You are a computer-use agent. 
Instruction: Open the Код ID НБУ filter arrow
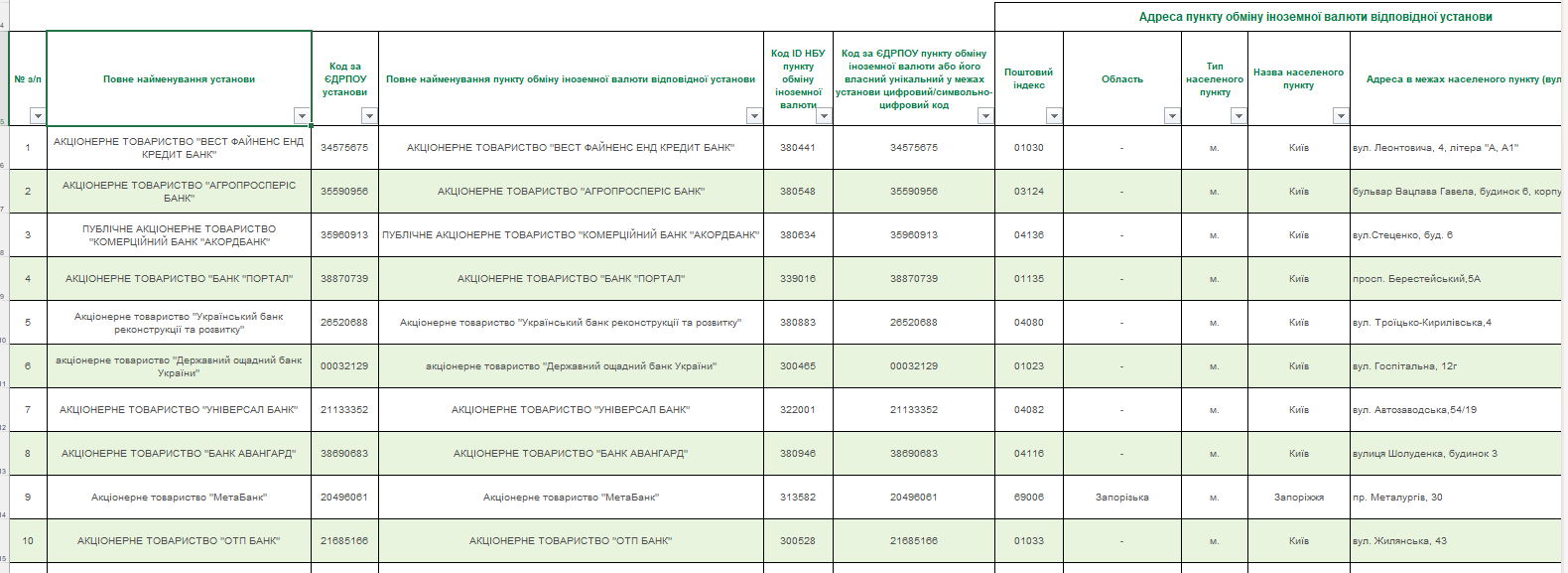(824, 116)
